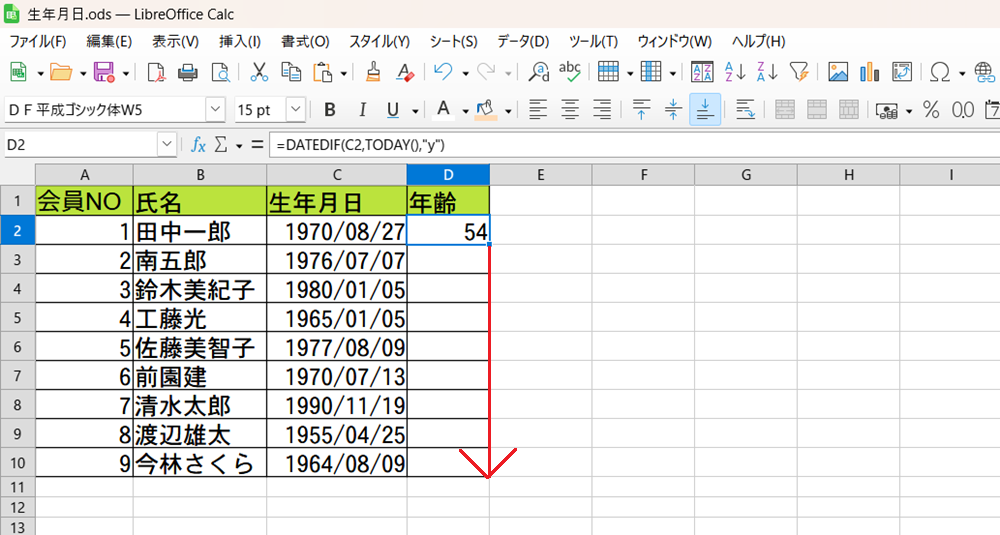
Task: Expand the font name dropdown
Action: point(216,110)
